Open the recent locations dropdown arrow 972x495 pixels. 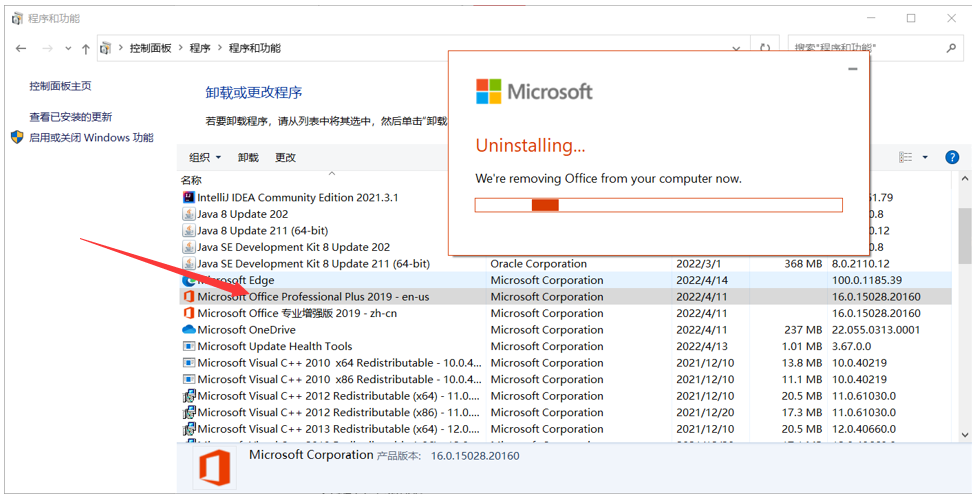(x=68, y=48)
